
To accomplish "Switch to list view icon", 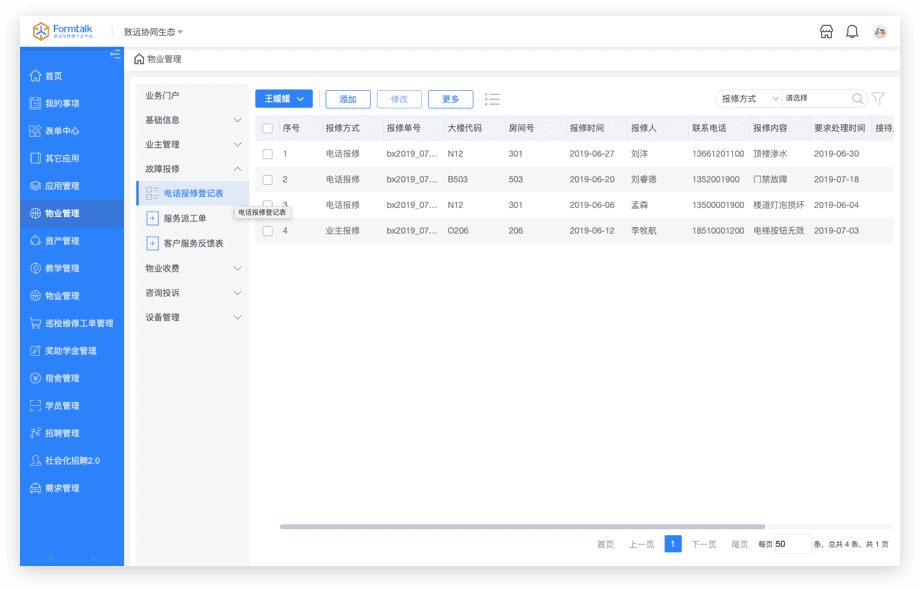I will point(492,99).
